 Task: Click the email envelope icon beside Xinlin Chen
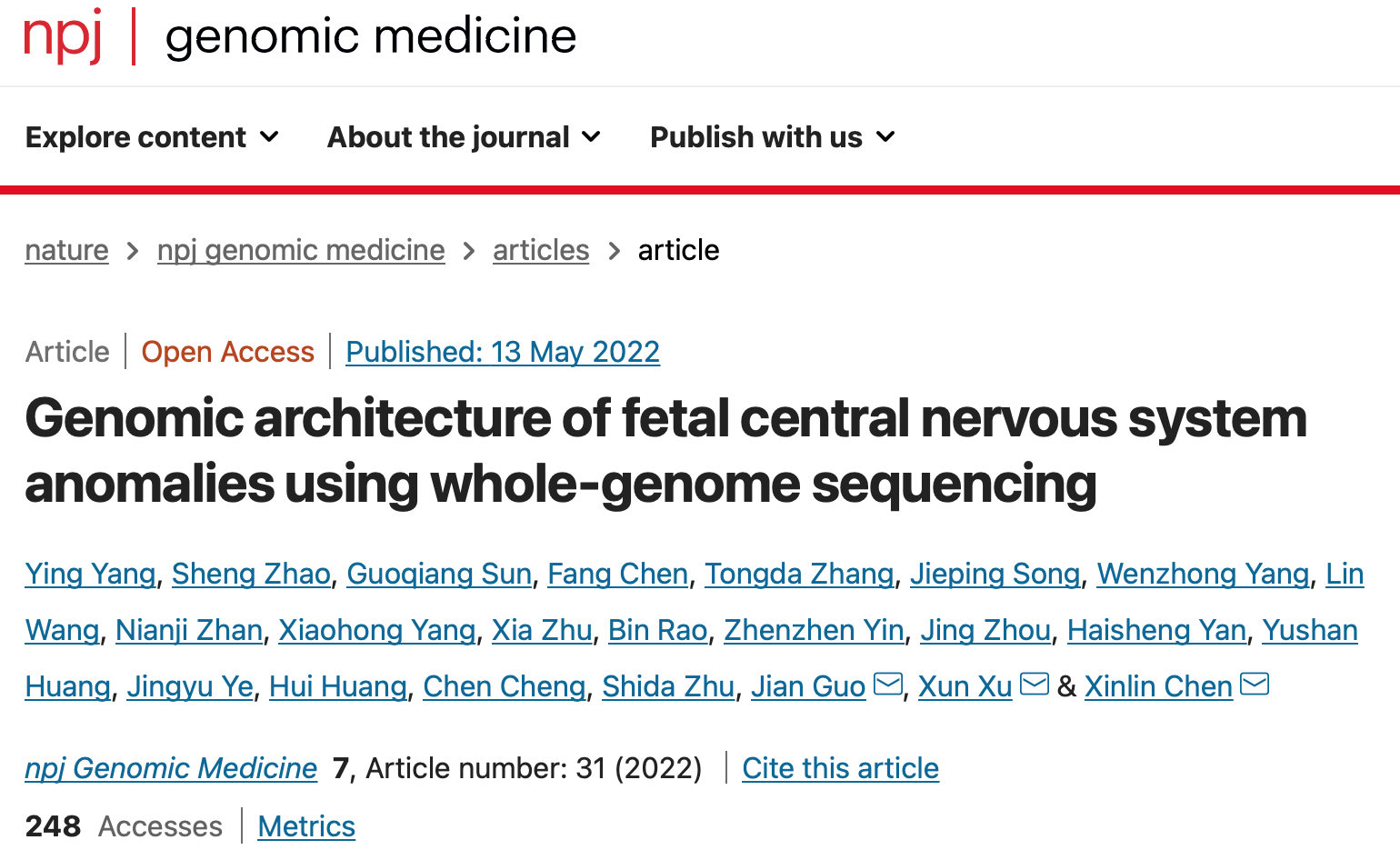(1255, 684)
